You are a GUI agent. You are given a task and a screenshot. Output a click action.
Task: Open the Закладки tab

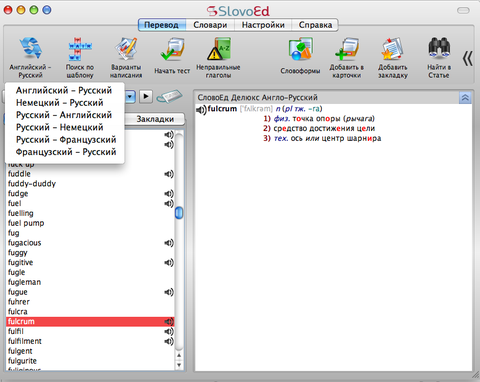coord(155,119)
